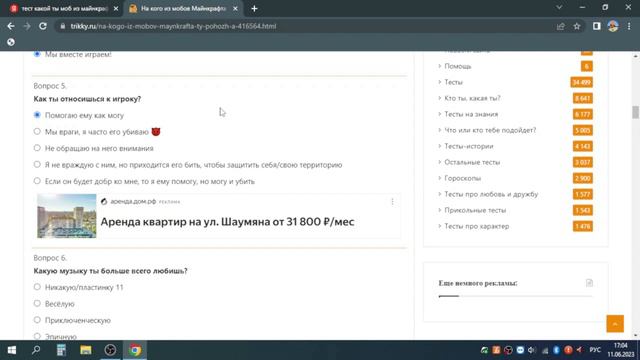The width and height of the screenshot is (640, 360).
Task: Bookmark this page with star icon
Action: (x=577, y=26)
